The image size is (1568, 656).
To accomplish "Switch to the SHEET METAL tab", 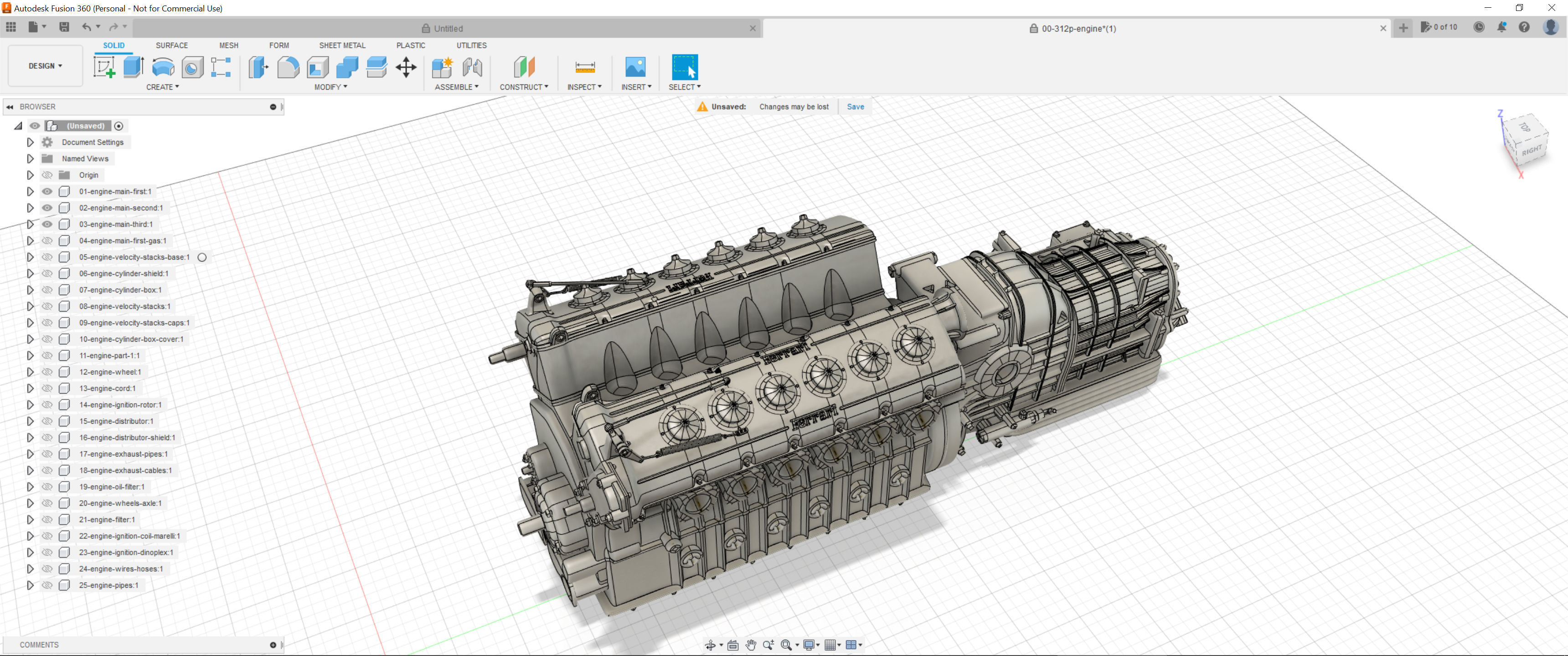I will 342,46.
